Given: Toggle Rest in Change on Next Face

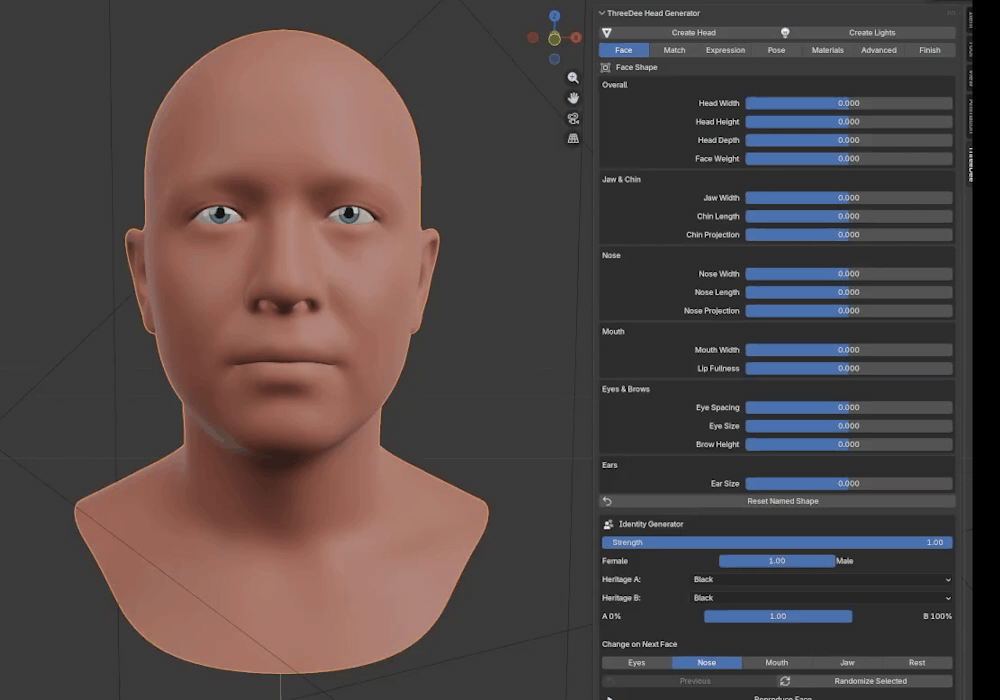Looking at the screenshot, I should [917, 662].
